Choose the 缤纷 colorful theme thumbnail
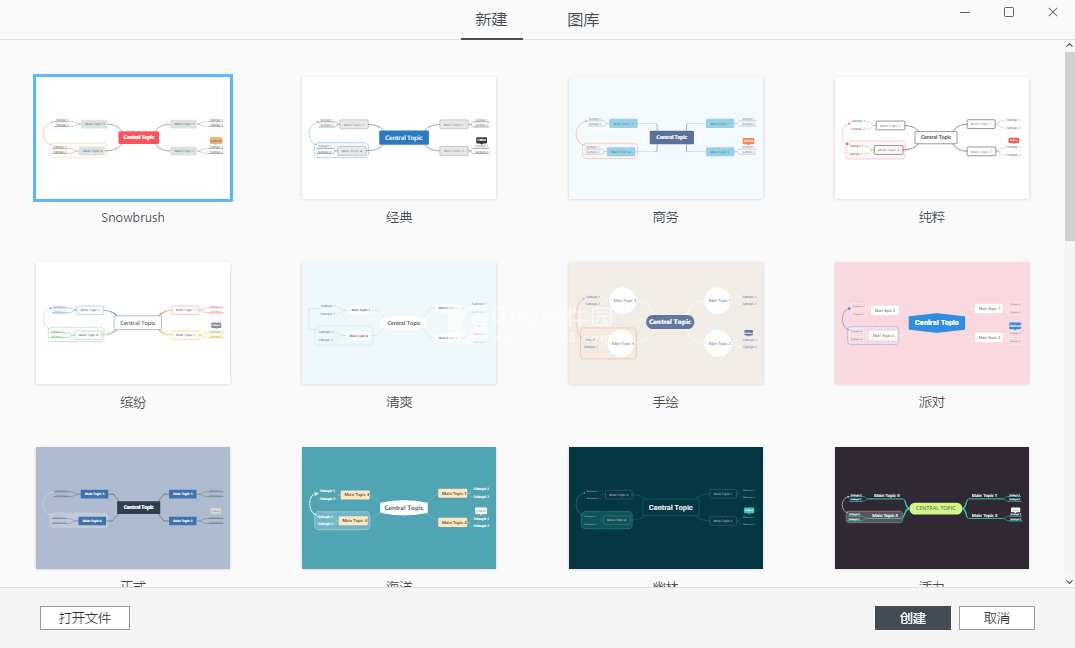Image resolution: width=1075 pixels, height=648 pixels. coord(133,323)
